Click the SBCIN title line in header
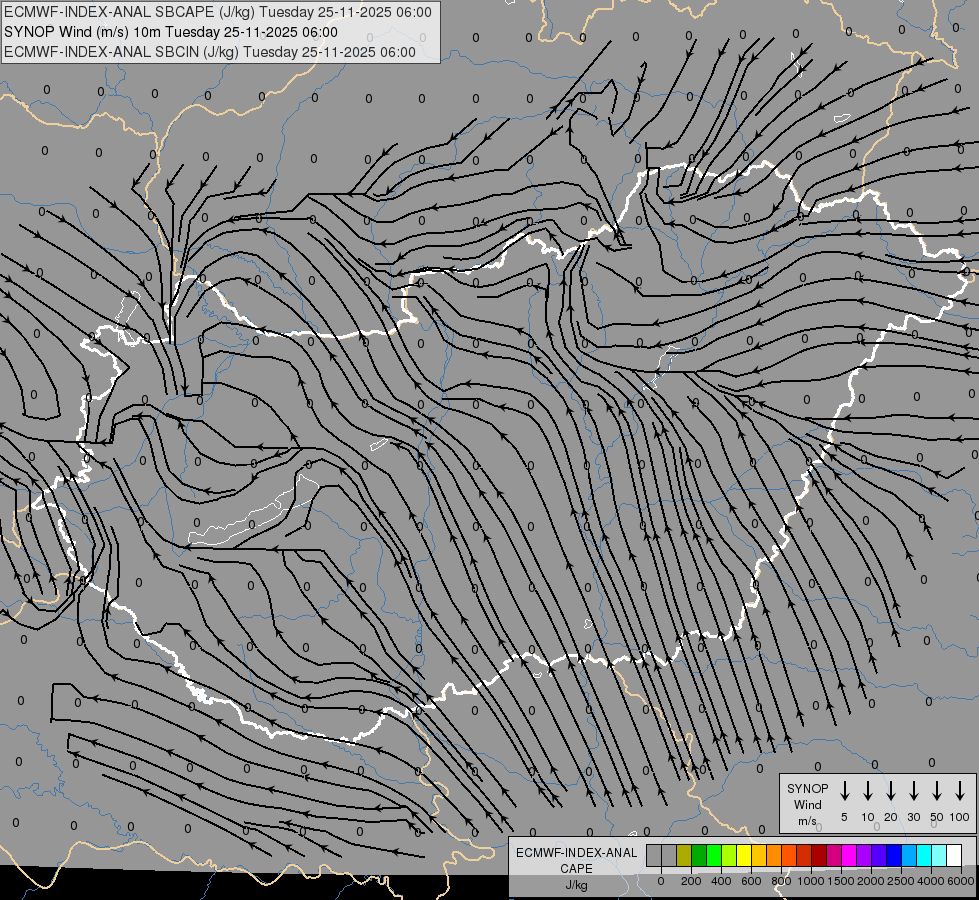The image size is (979, 900). [210, 52]
